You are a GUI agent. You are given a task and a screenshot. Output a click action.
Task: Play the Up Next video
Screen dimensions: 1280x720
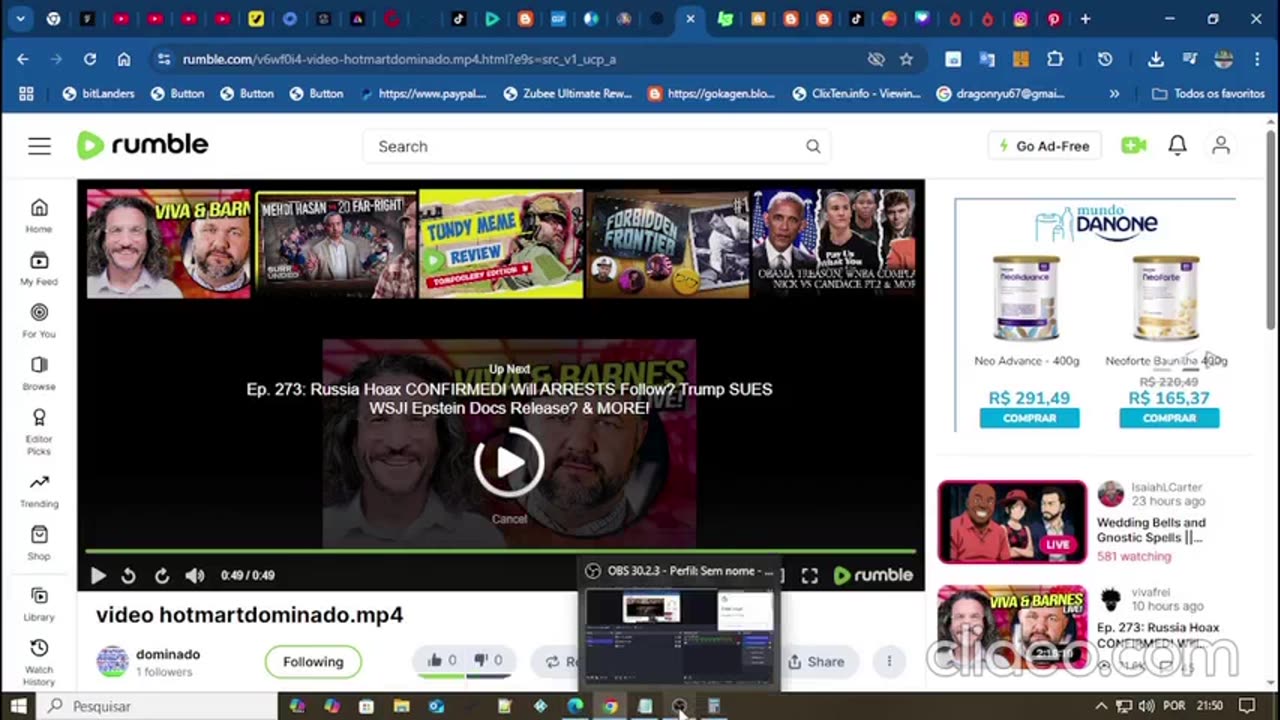pyautogui.click(x=509, y=462)
